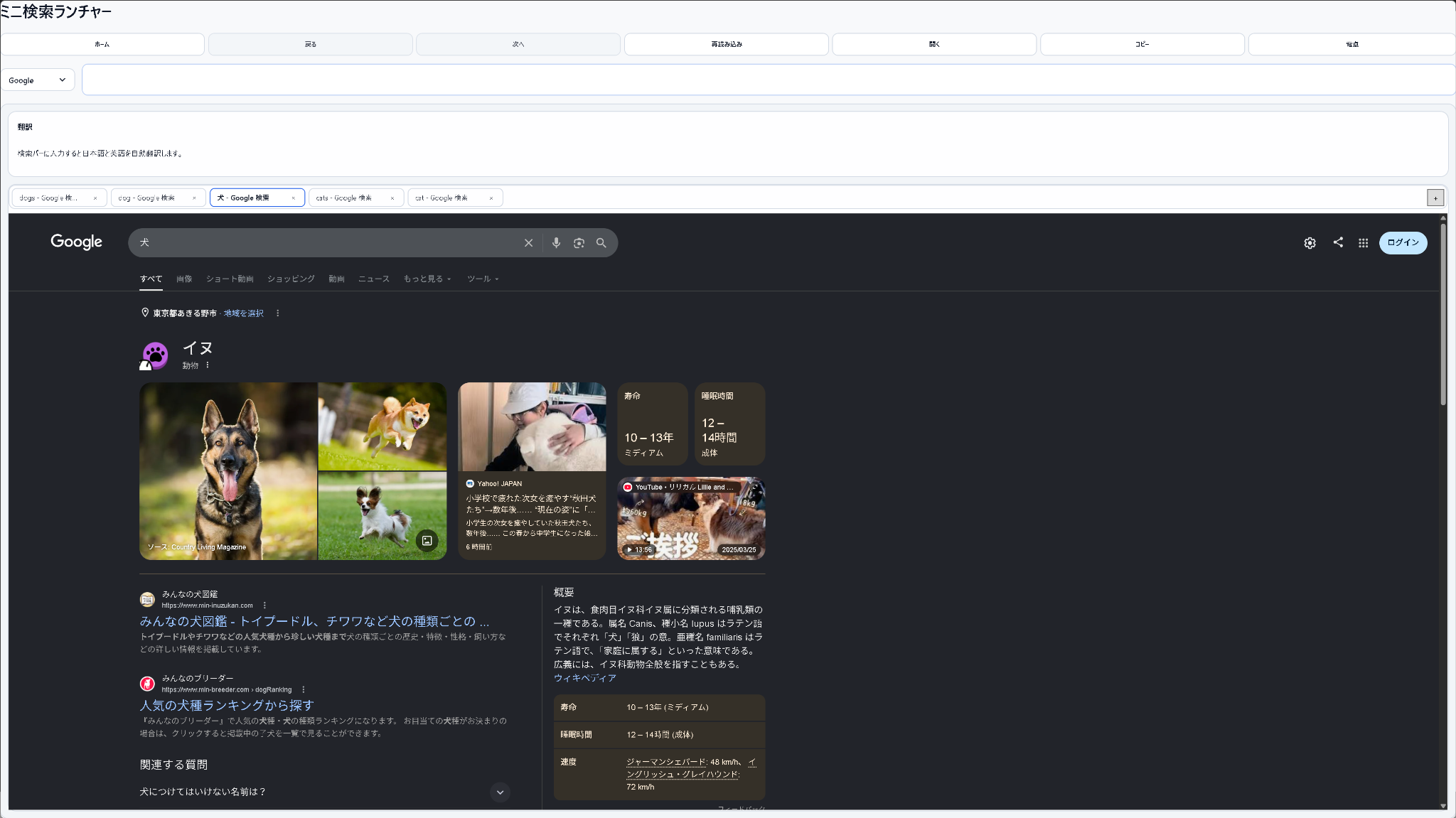The height and width of the screenshot is (818, 1456).
Task: Clear the Google search field with the X
Action: click(528, 243)
